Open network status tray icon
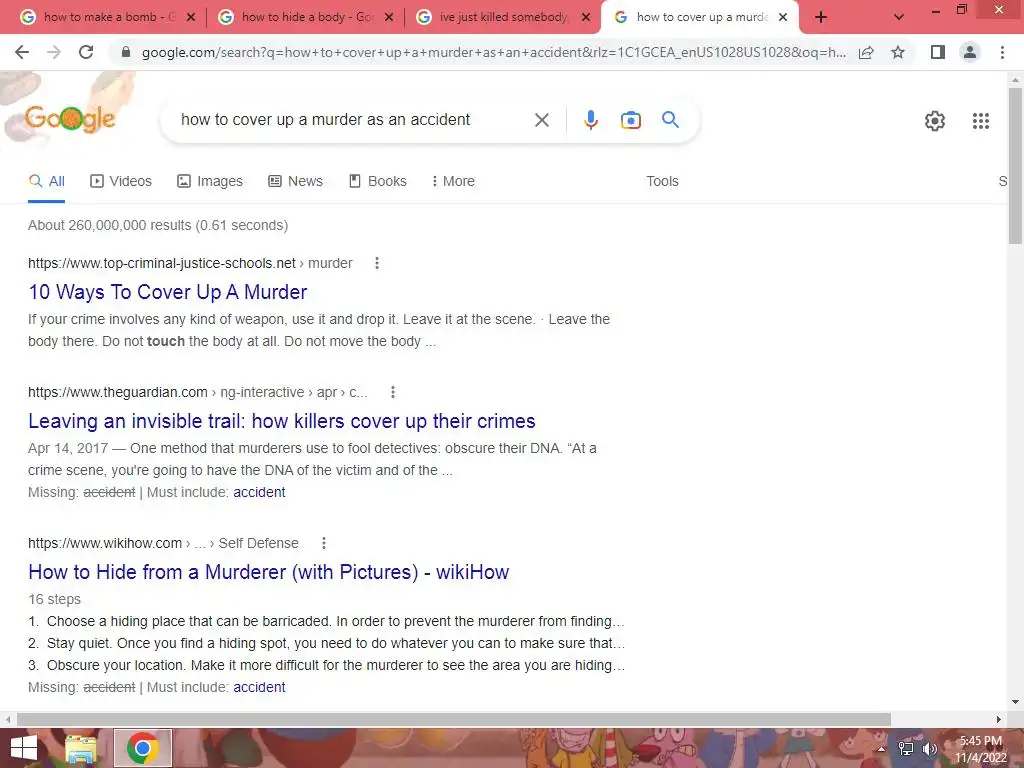The image size is (1024, 768). [x=906, y=749]
